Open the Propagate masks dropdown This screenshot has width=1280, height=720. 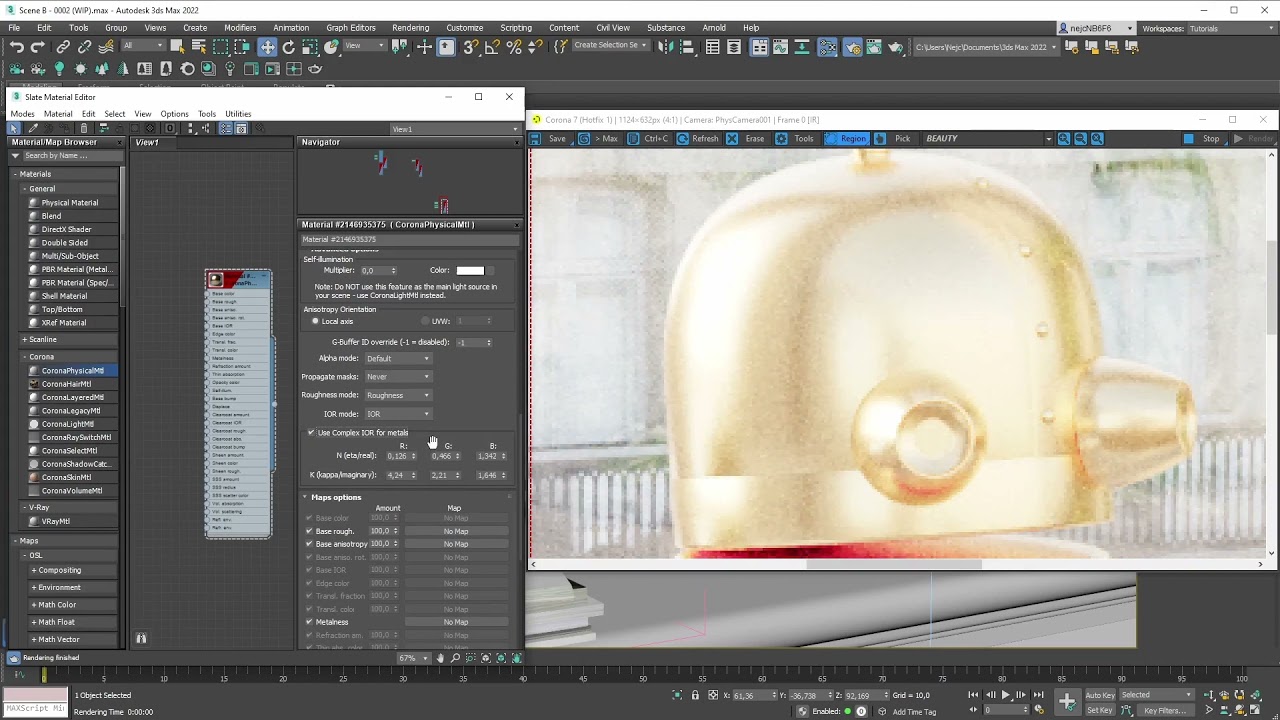(x=398, y=377)
